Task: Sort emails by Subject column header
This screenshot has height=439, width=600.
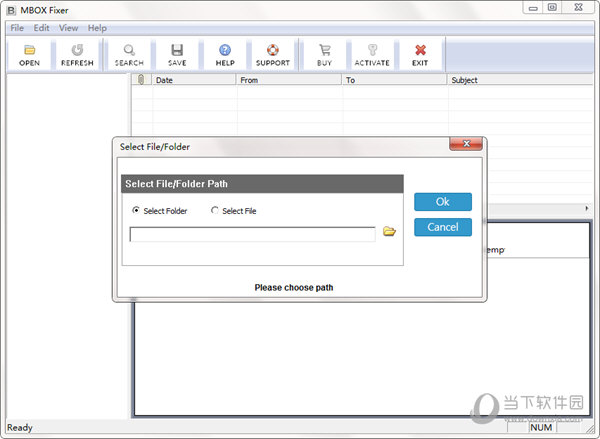Action: 520,80
